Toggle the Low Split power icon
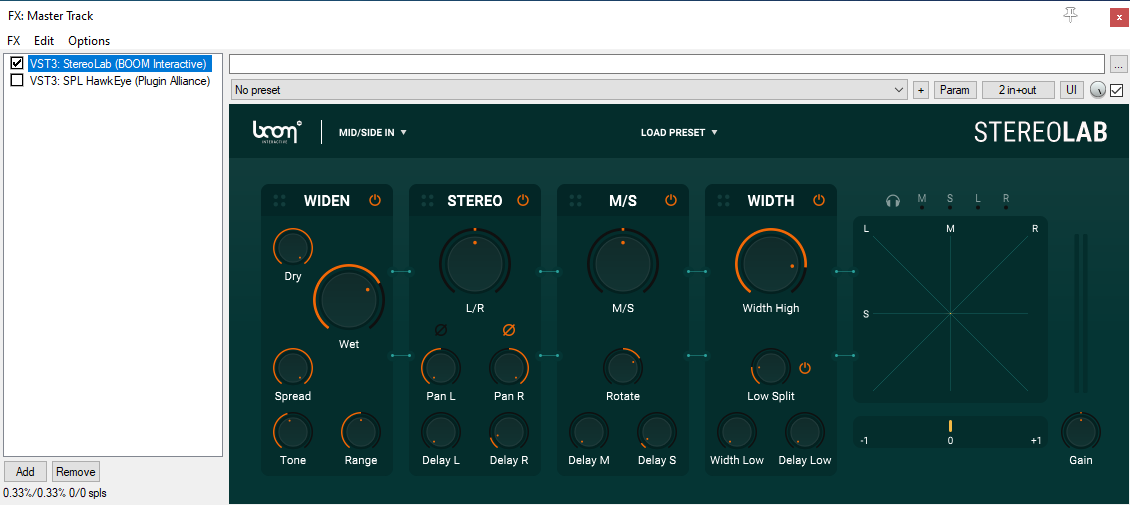Screen dimensions: 1130x505 pos(805,368)
